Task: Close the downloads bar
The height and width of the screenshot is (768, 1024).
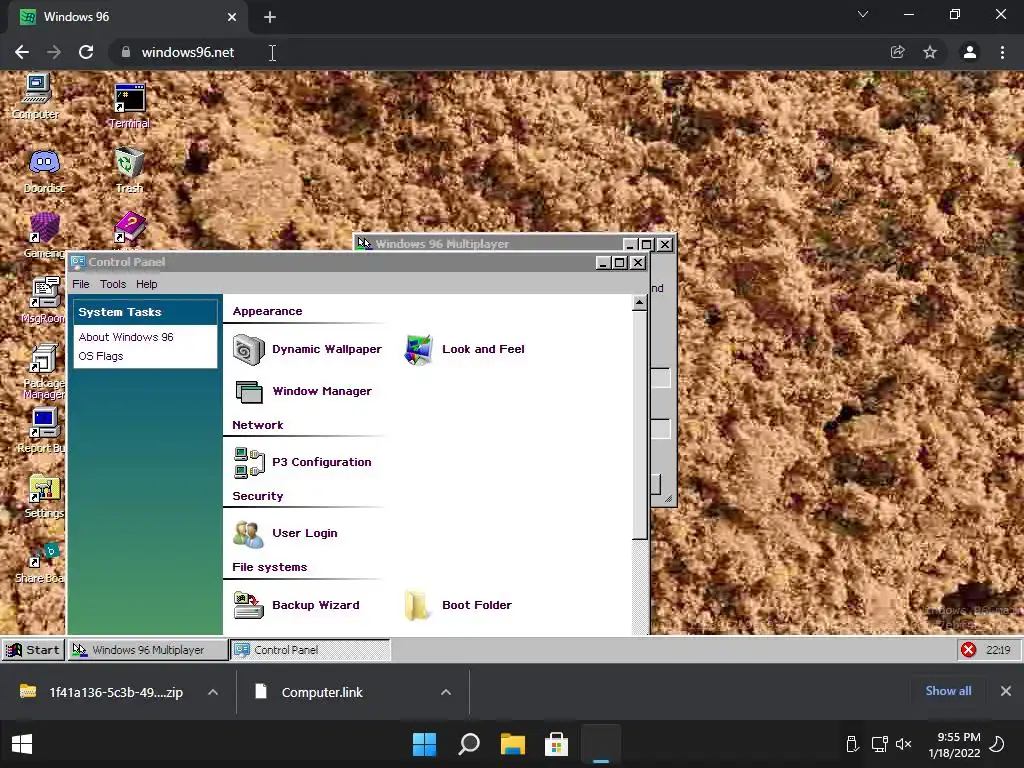Action: [1006, 691]
